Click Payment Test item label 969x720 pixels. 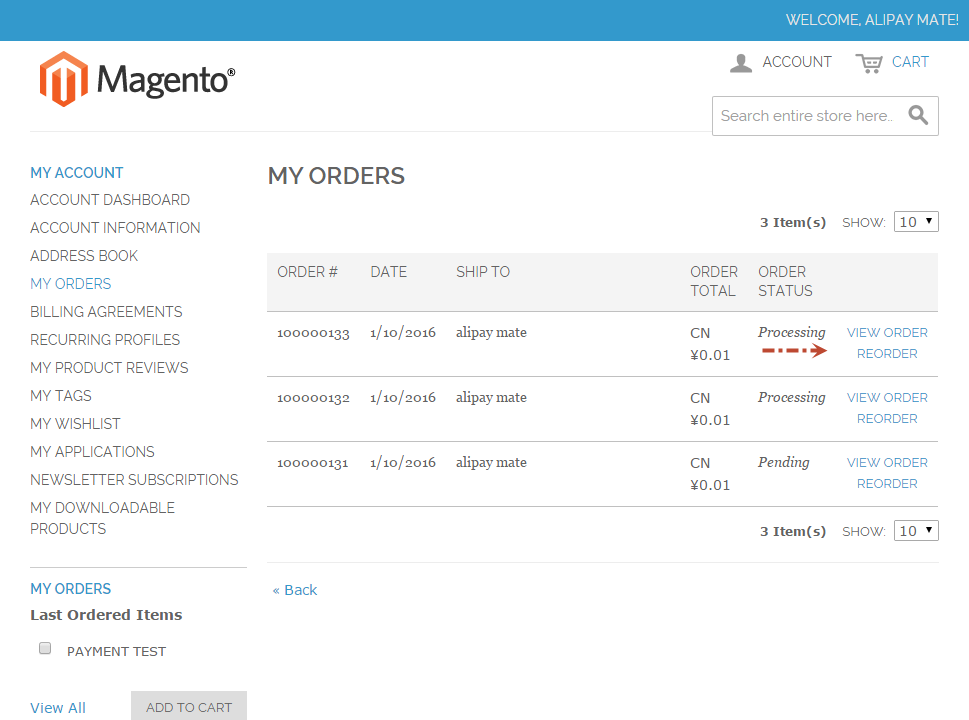click(116, 651)
